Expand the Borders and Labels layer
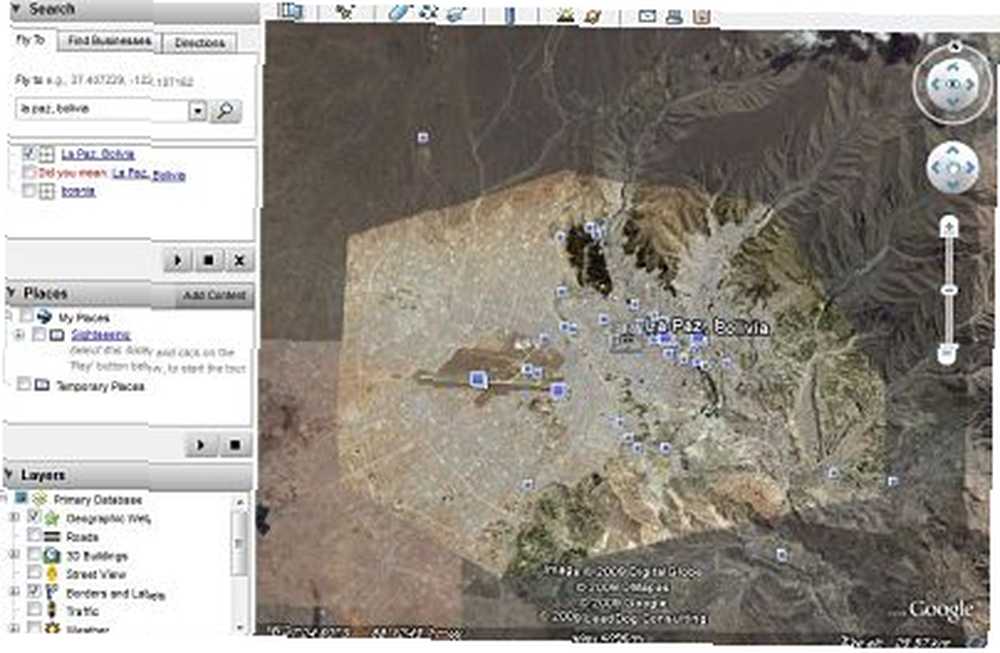This screenshot has height=653, width=1000. point(14,592)
